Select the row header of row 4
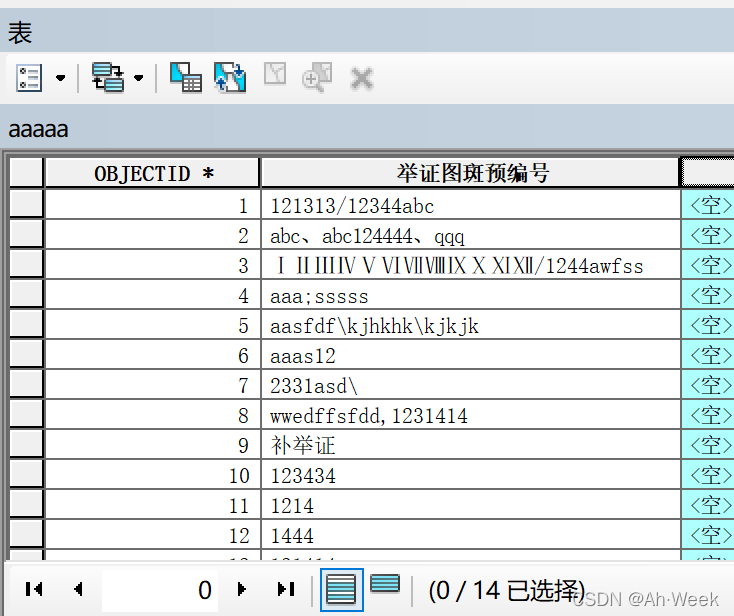Screen dimensions: 734x616 (26, 293)
